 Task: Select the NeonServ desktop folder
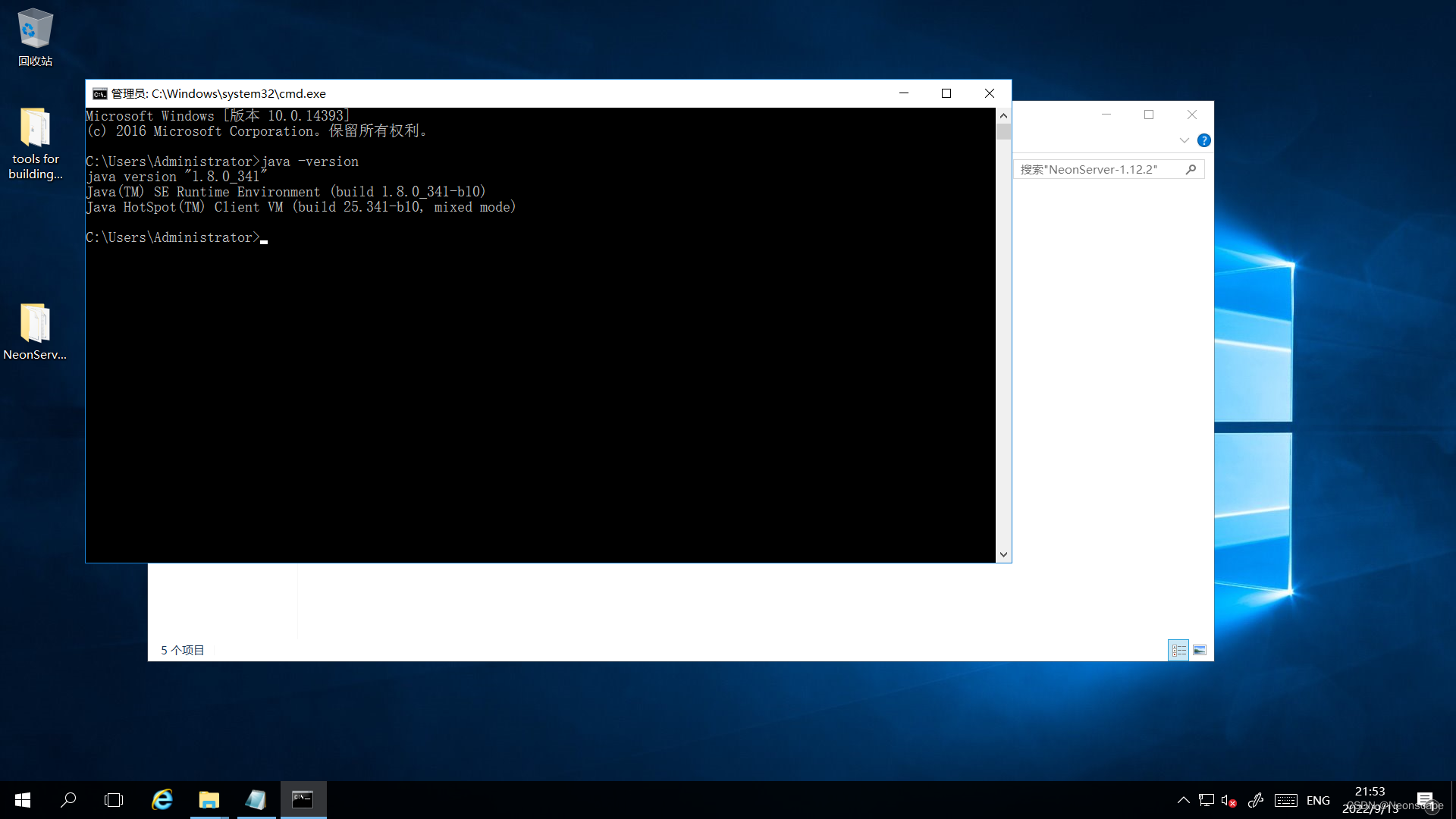point(35,325)
